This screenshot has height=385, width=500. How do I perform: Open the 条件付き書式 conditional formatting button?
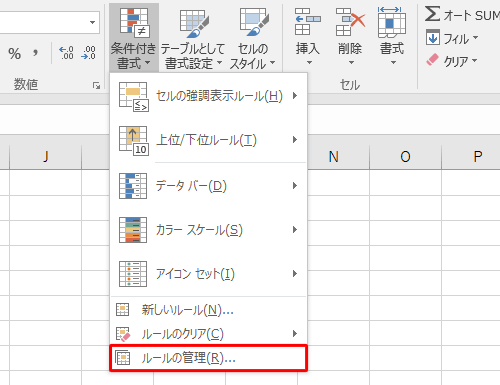(x=134, y=38)
